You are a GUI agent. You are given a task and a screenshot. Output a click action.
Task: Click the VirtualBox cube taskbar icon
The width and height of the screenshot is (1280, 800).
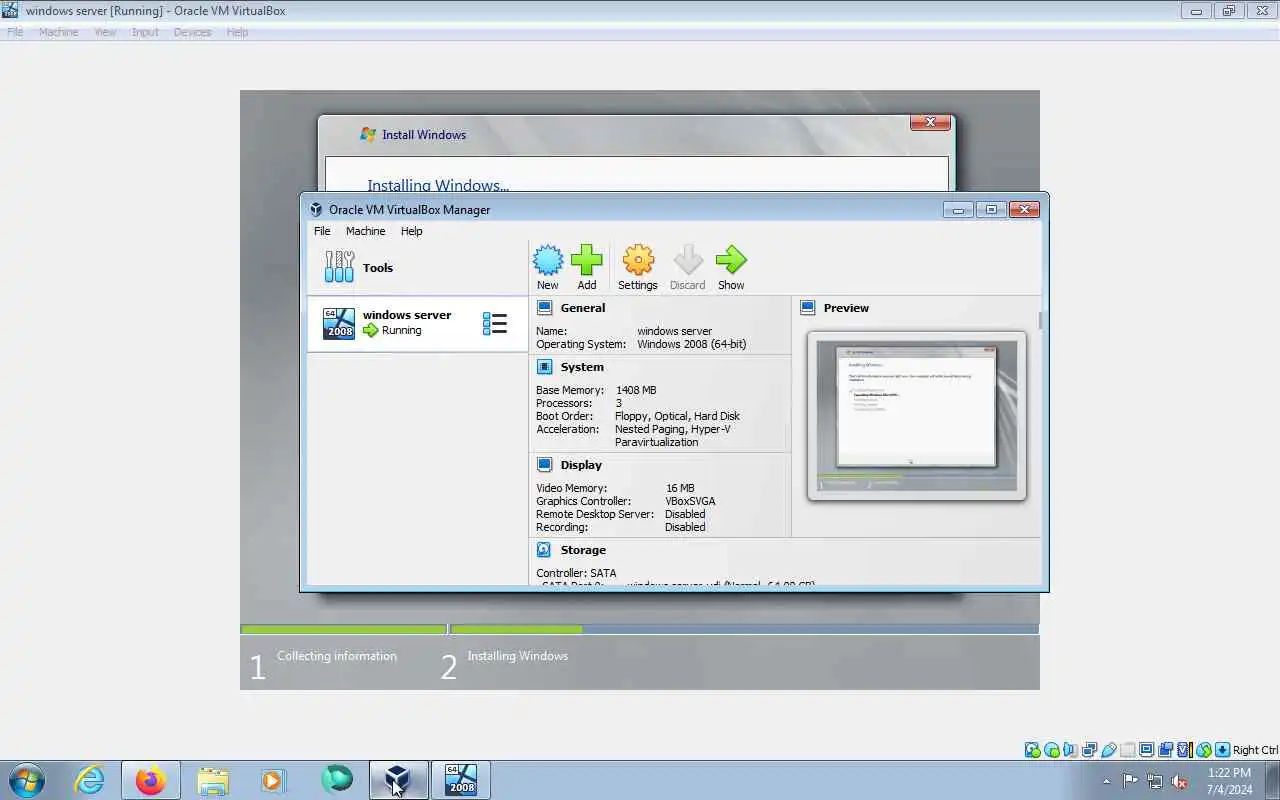398,780
